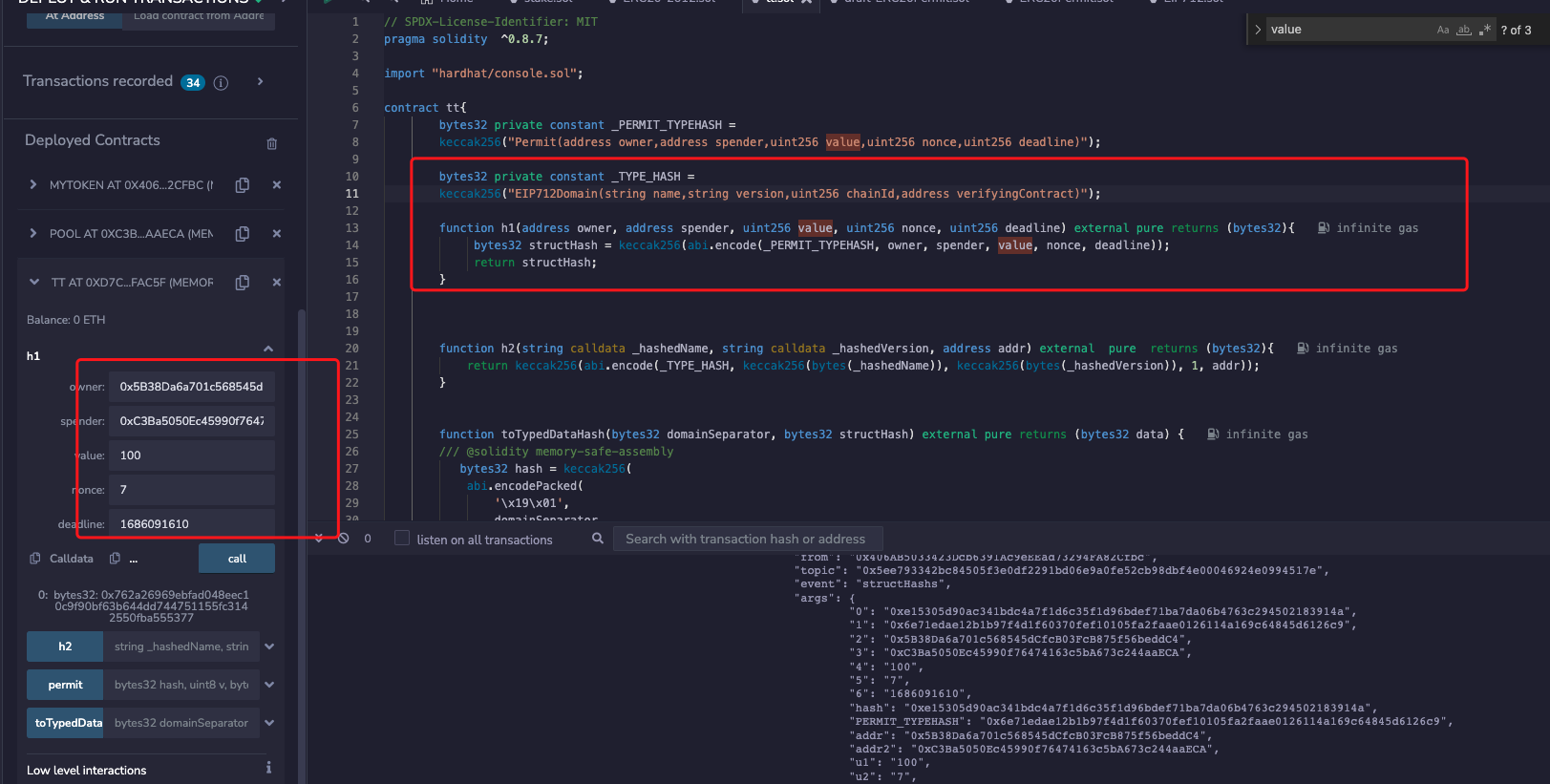The height and width of the screenshot is (784, 1550).
Task: Click the terminal search magnifier icon
Action: [x=598, y=539]
